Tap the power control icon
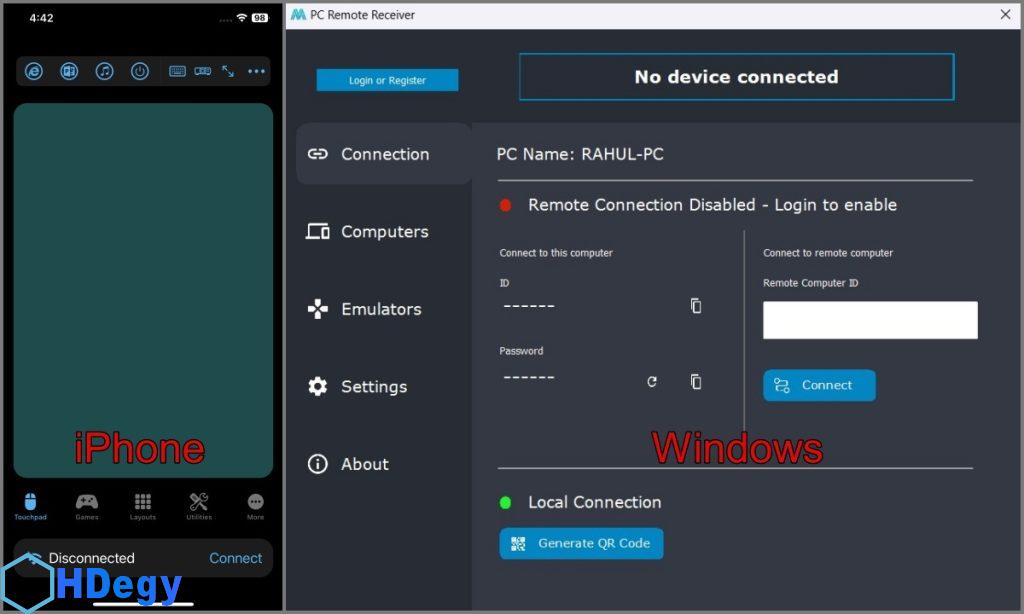 [140, 71]
